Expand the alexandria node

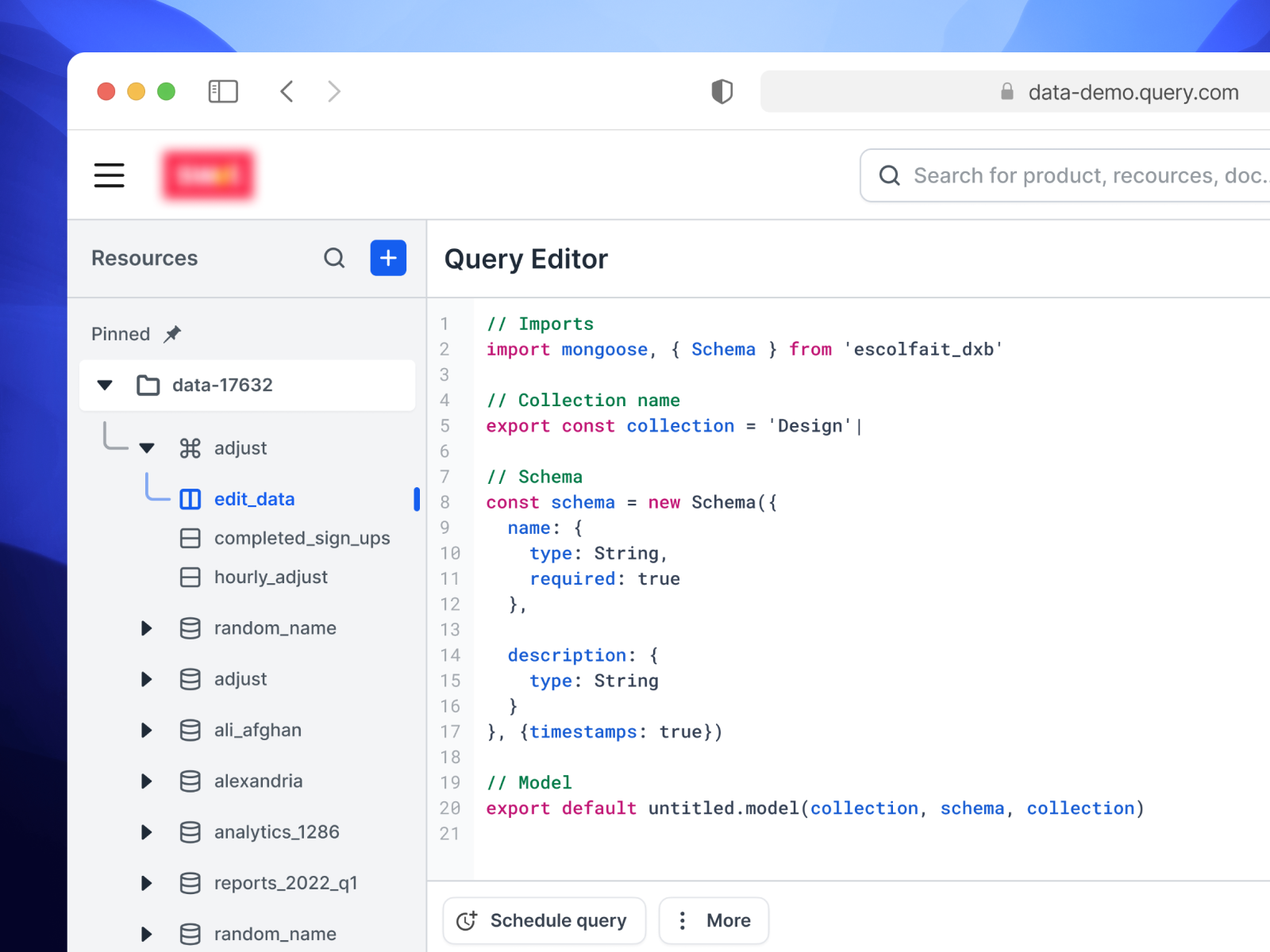pos(146,781)
